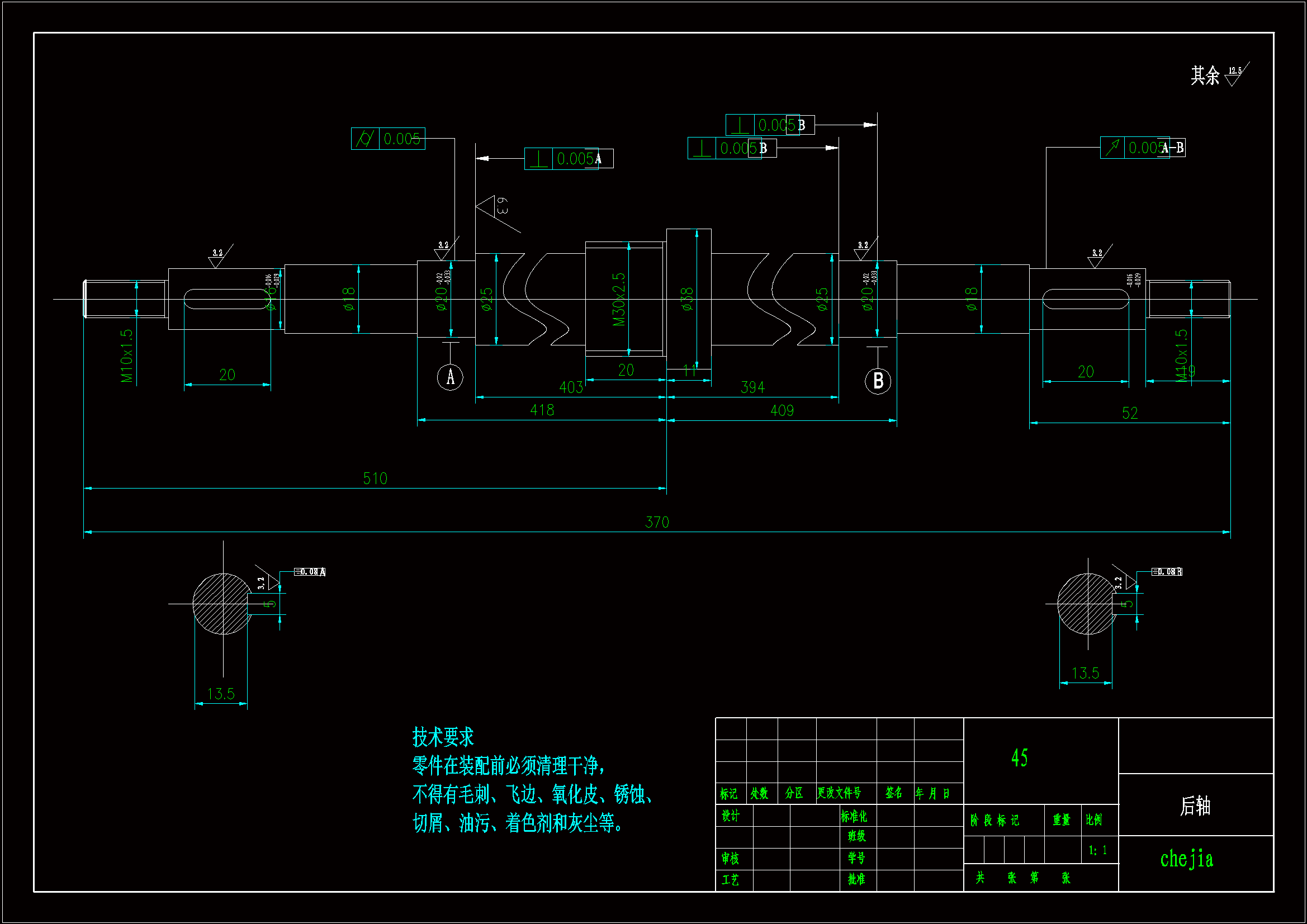Screen dimensions: 1307x924
Task: Click the 处数 column header
Action: pyautogui.click(x=759, y=794)
